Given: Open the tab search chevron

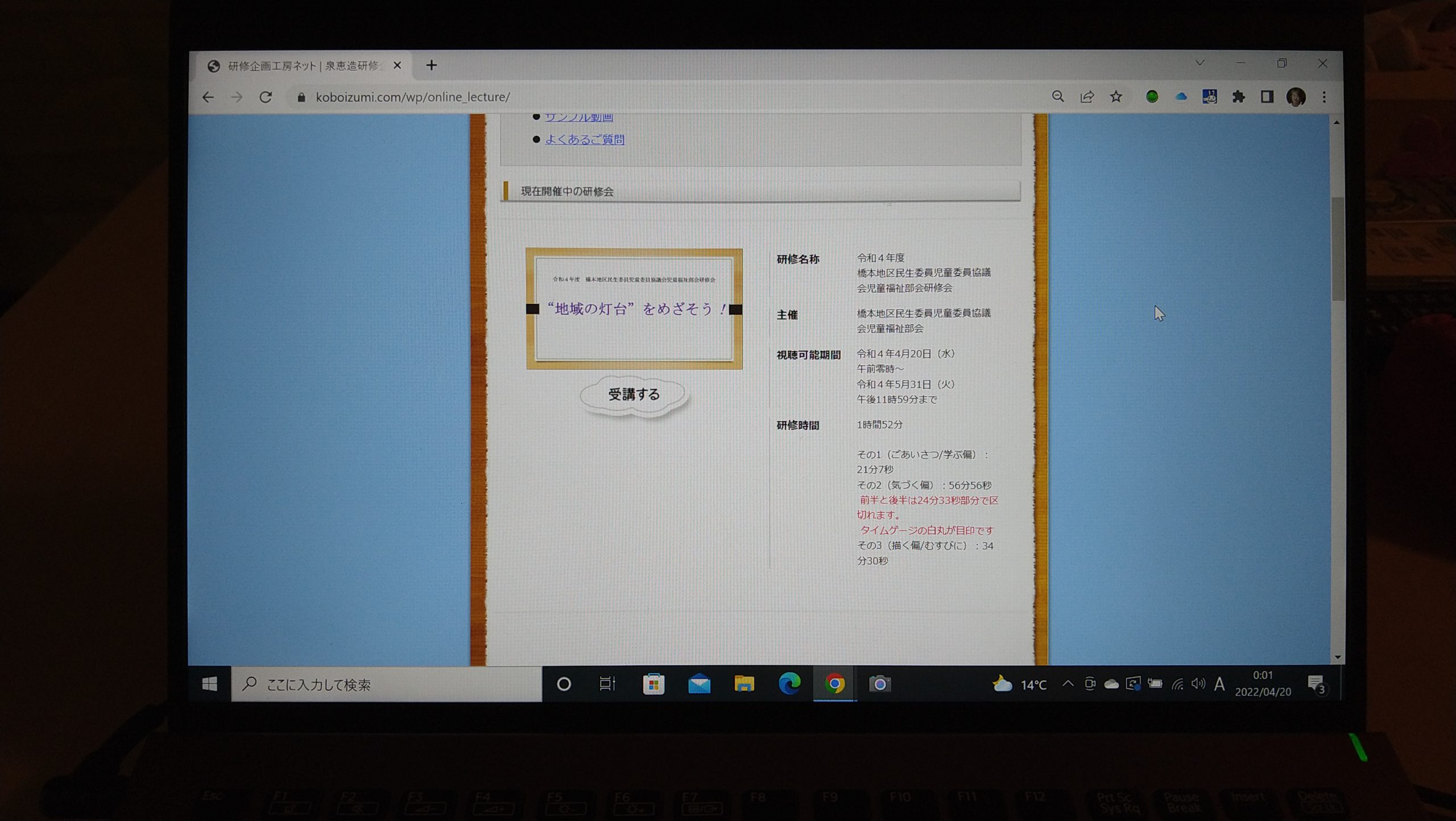Looking at the screenshot, I should [1199, 63].
